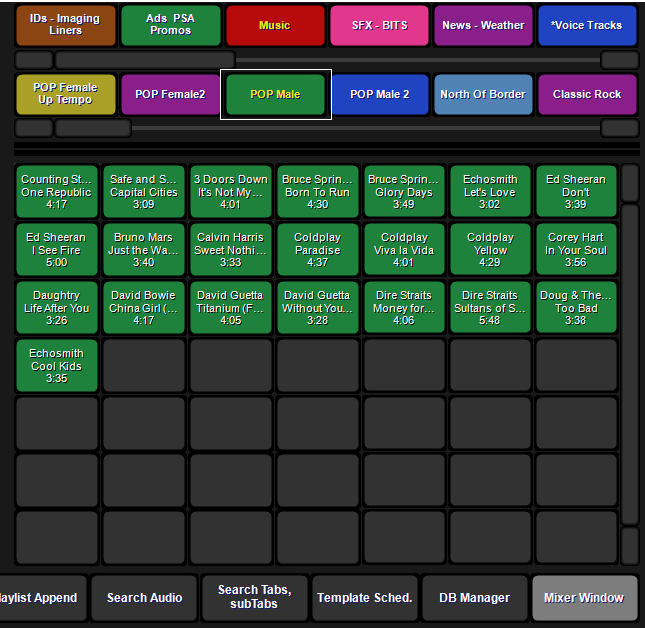
Task: Click Dire Straits Sultans of Swing tile
Action: coord(490,308)
